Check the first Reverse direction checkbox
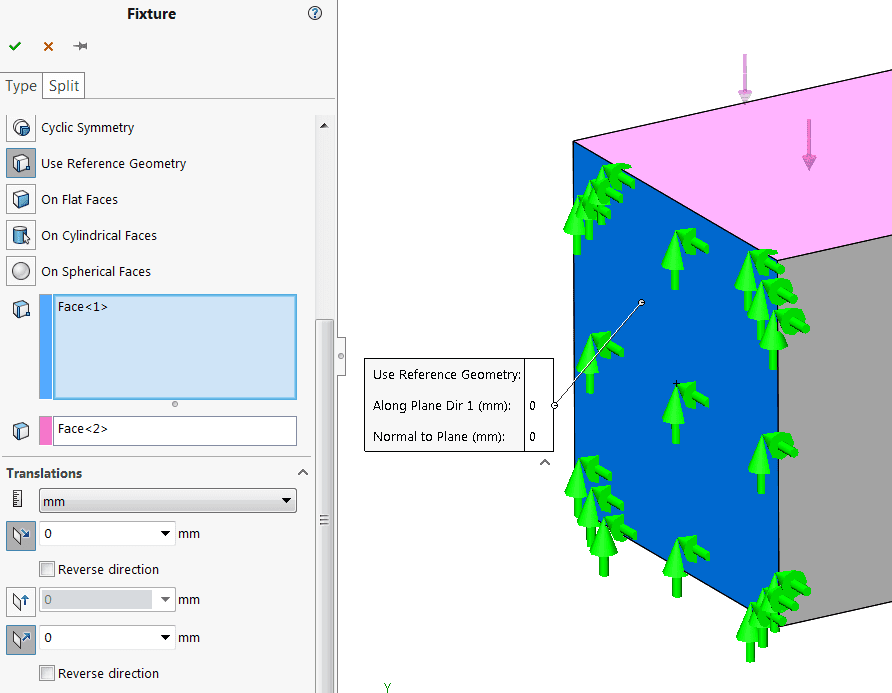892x693 pixels. click(47, 569)
